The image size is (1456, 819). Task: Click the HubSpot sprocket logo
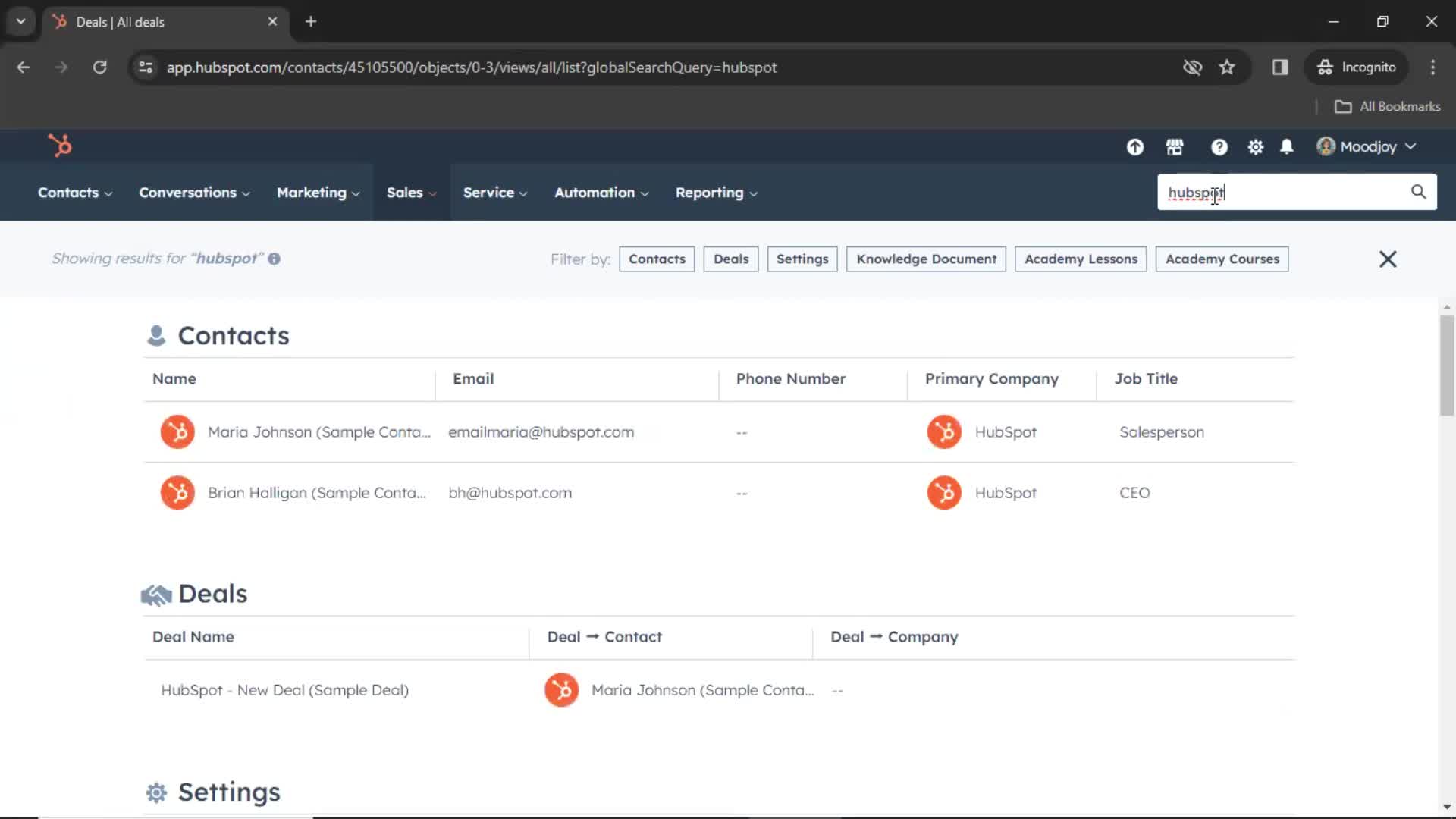pos(60,145)
